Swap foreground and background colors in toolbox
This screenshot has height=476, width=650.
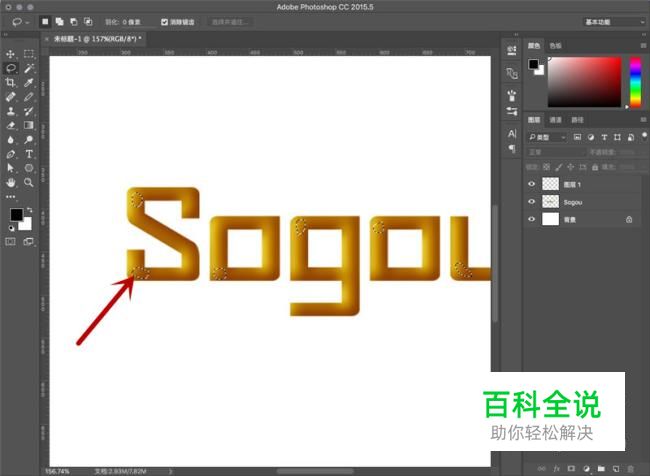pos(29,211)
